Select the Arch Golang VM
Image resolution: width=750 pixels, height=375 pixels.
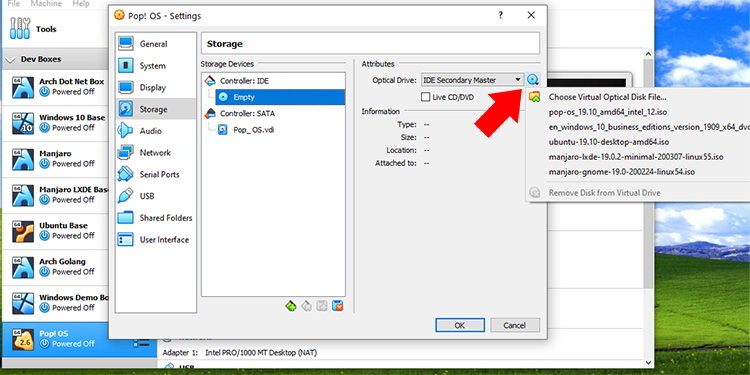pos(55,267)
